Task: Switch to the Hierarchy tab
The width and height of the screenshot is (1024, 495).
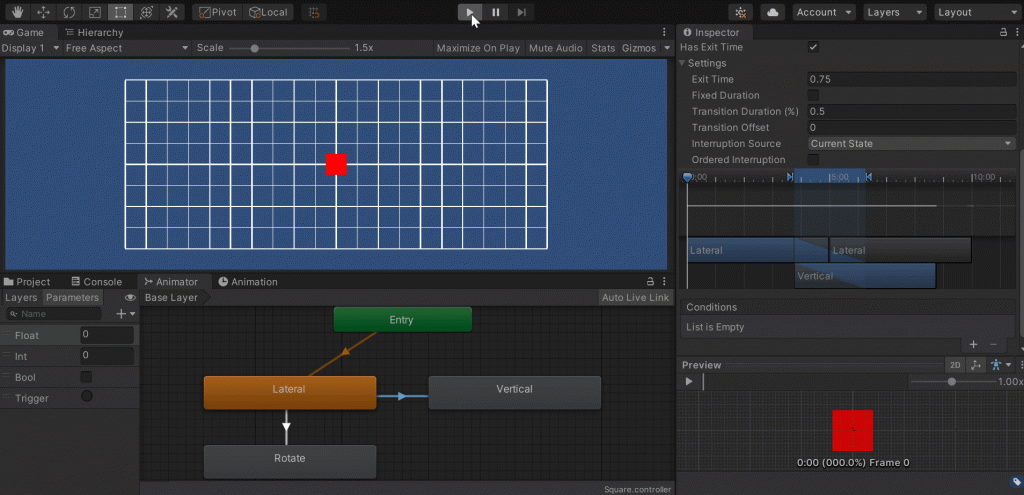Action: coord(94,32)
